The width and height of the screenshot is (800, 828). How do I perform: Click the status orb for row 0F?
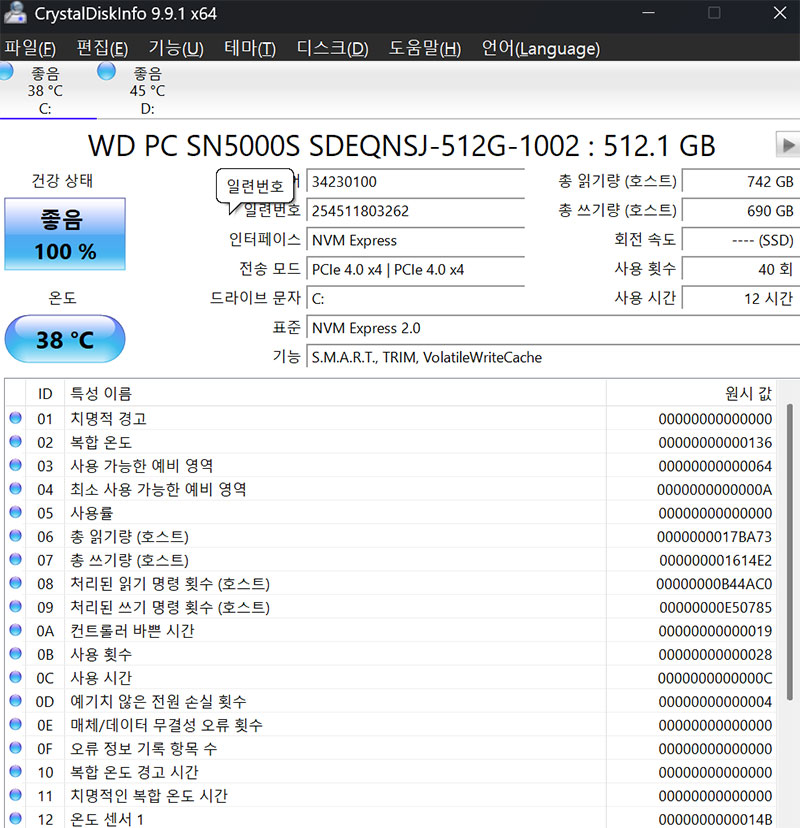tap(15, 747)
